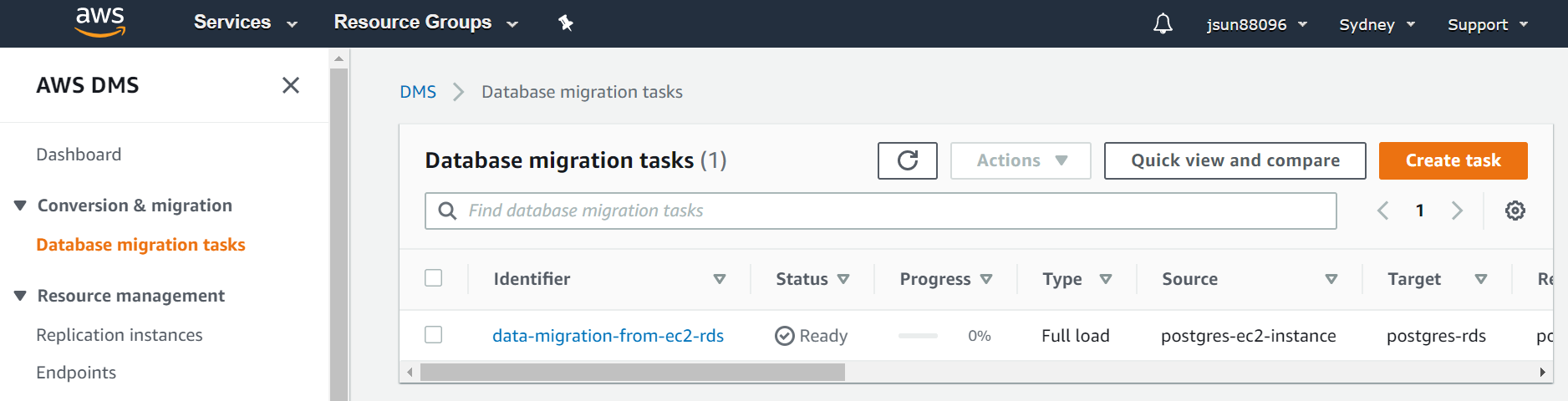Go to next page of tasks
Screen dimensions: 1568x401
pyautogui.click(x=1457, y=211)
